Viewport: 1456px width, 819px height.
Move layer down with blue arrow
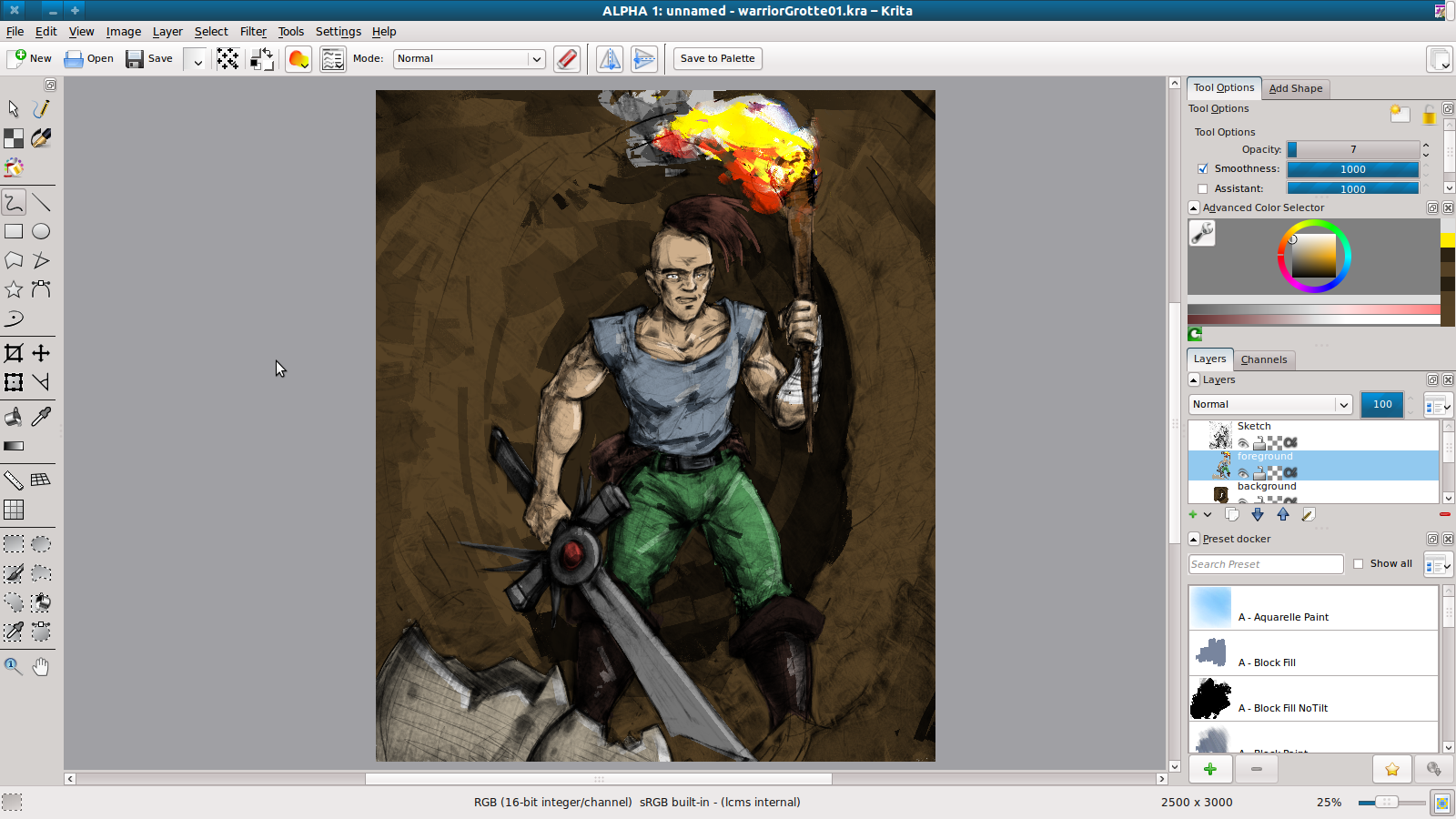1258,514
